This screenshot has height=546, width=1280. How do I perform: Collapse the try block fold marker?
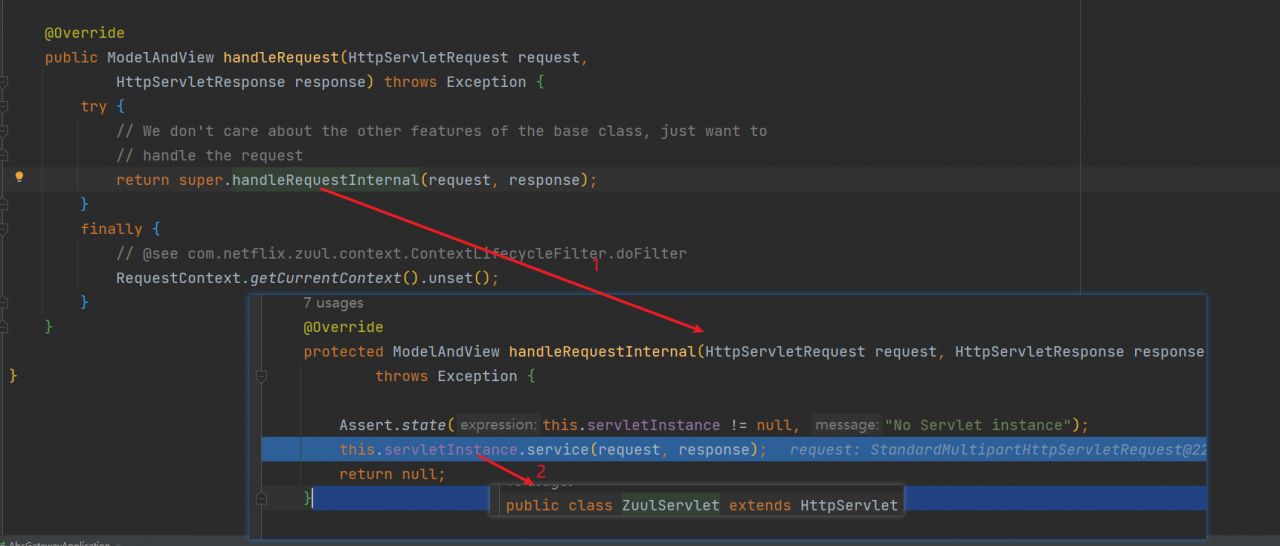click(5, 106)
